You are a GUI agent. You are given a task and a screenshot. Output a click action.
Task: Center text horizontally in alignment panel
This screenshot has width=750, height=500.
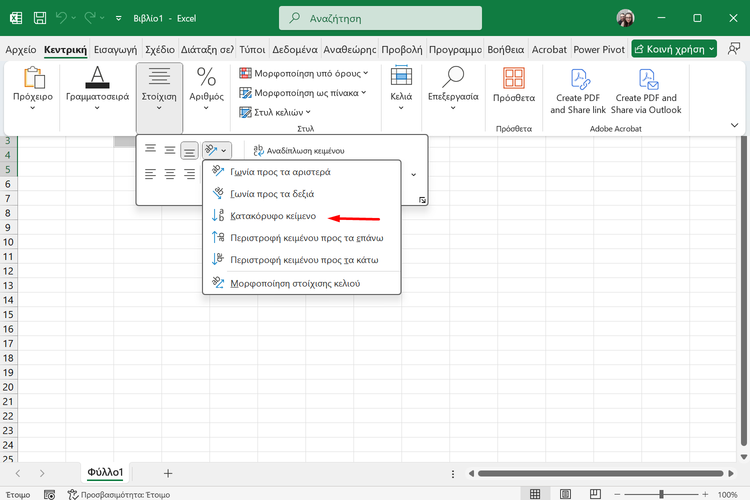point(170,174)
